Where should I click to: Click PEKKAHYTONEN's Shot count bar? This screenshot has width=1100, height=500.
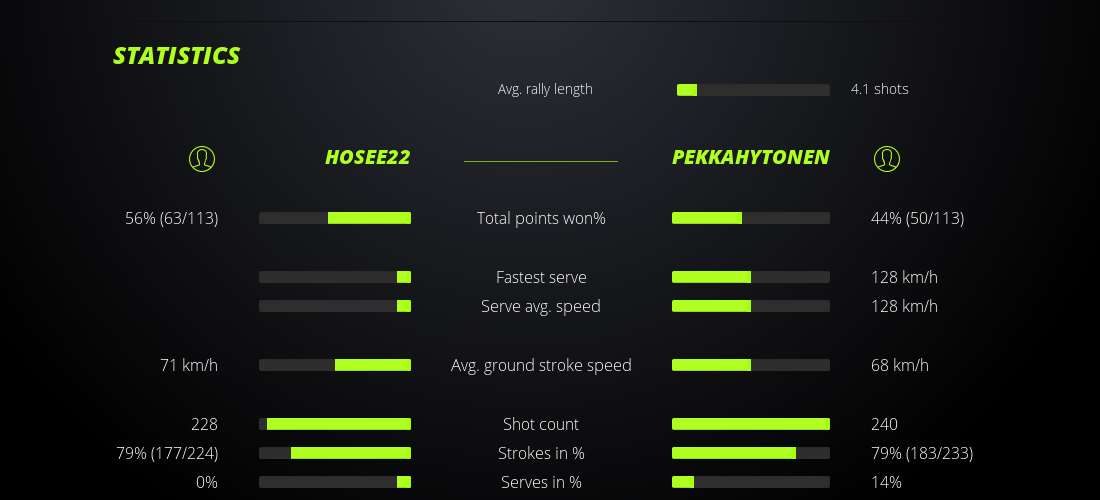[750, 424]
